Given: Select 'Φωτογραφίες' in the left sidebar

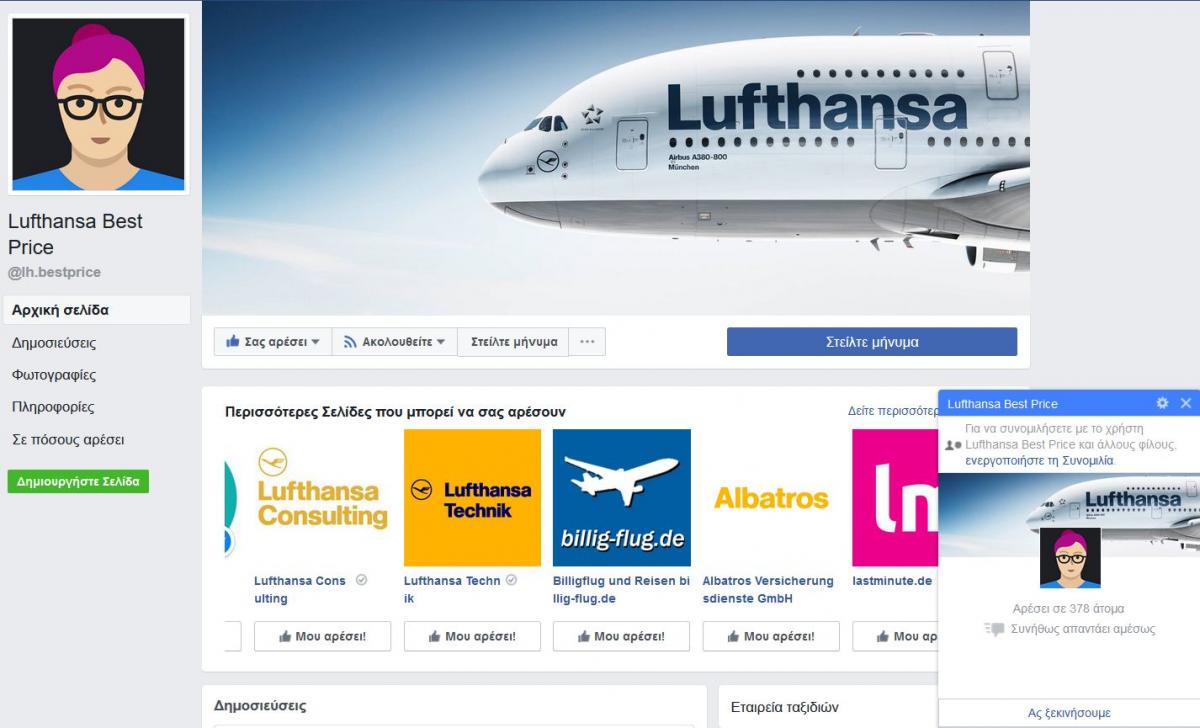Looking at the screenshot, I should 54,375.
